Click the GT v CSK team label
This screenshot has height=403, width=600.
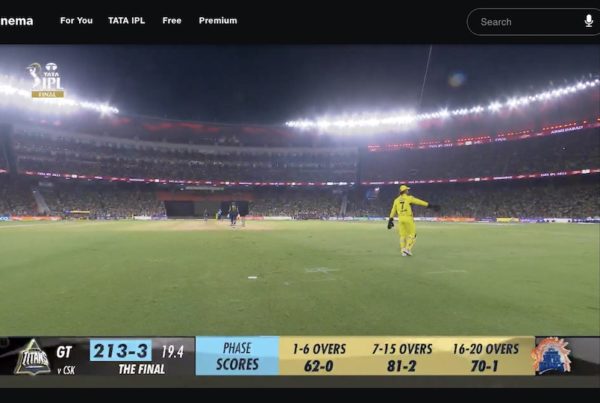click(66, 359)
